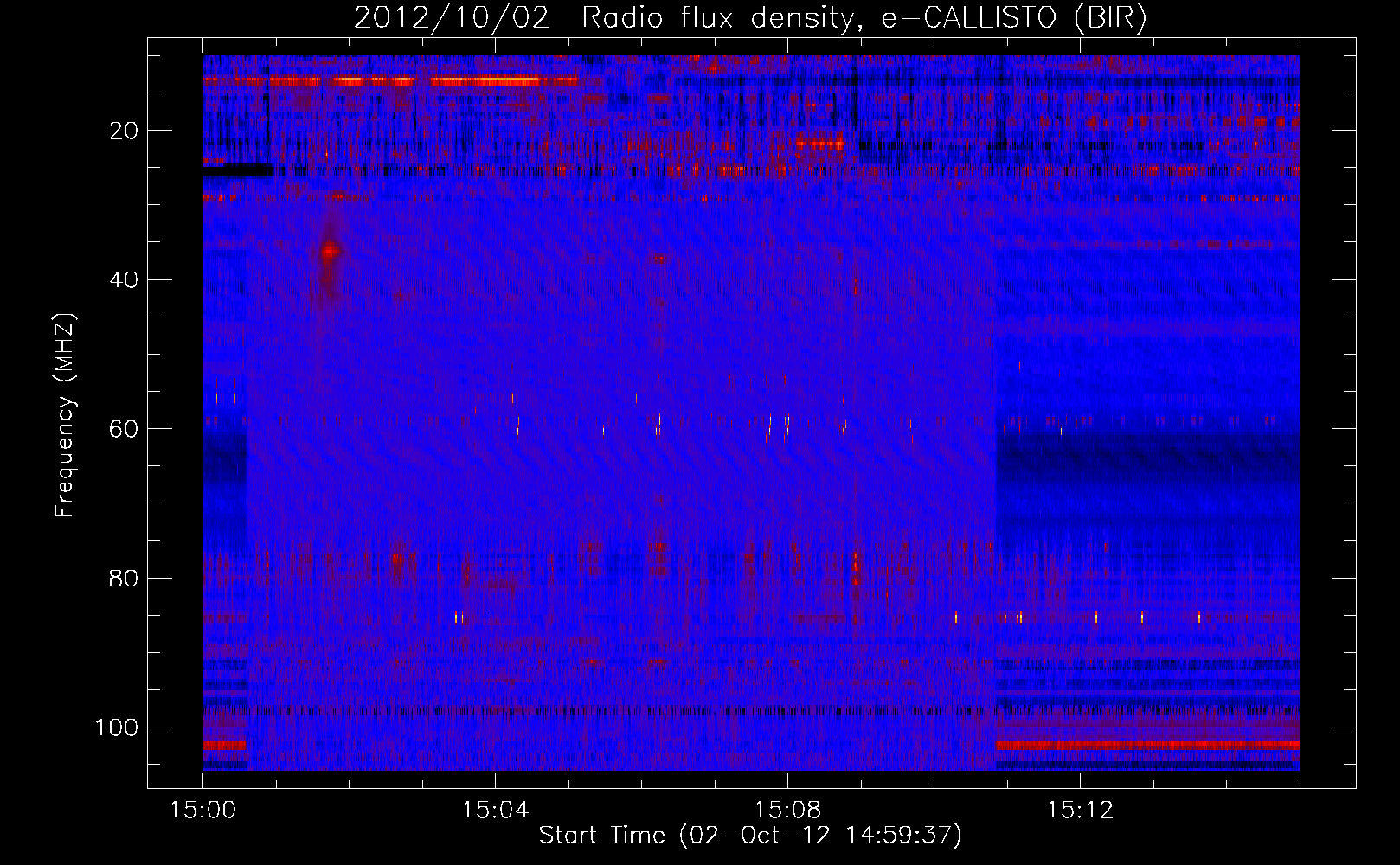Click the 15:12 time tick label
The height and width of the screenshot is (865, 1400).
[x=1080, y=811]
